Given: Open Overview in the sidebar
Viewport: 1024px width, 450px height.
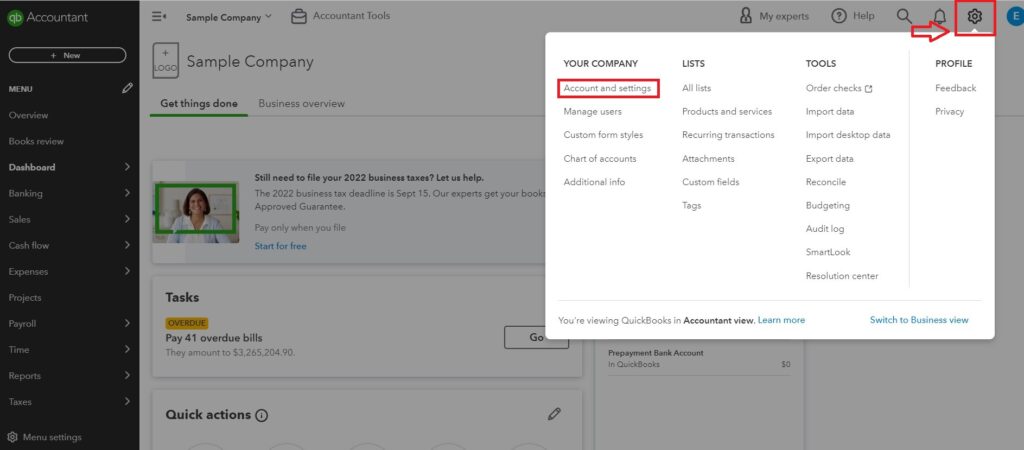Looking at the screenshot, I should pyautogui.click(x=28, y=115).
